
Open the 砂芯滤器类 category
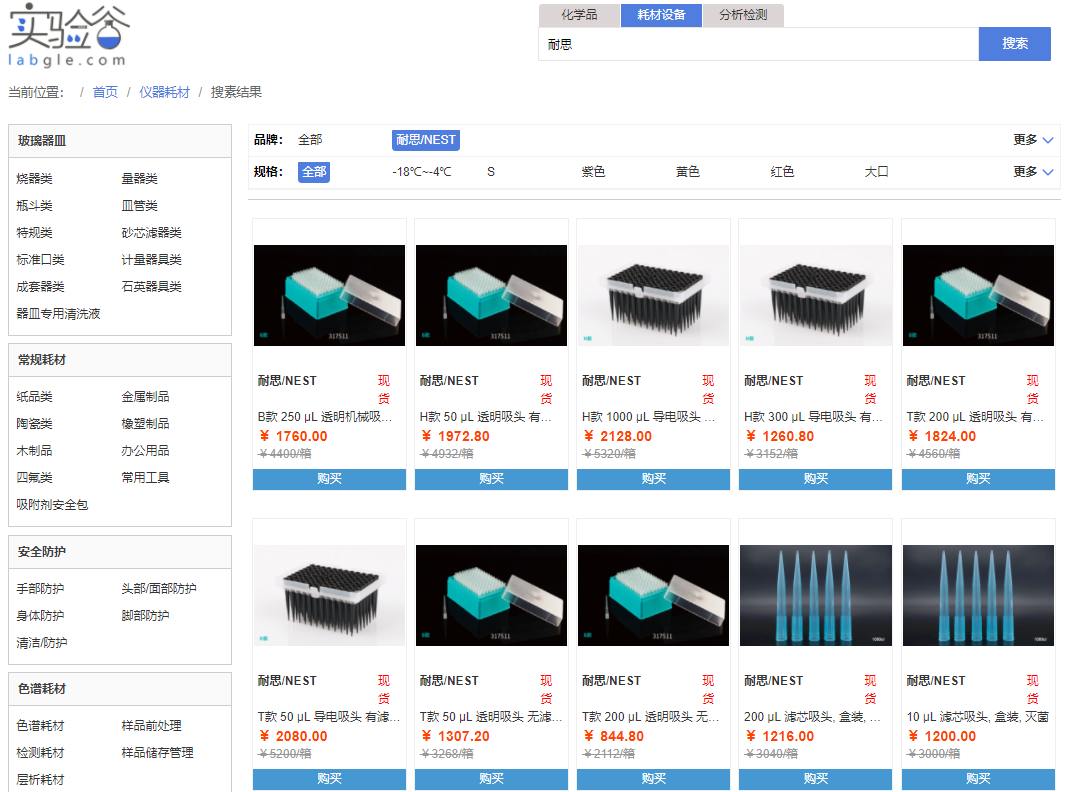click(x=151, y=233)
